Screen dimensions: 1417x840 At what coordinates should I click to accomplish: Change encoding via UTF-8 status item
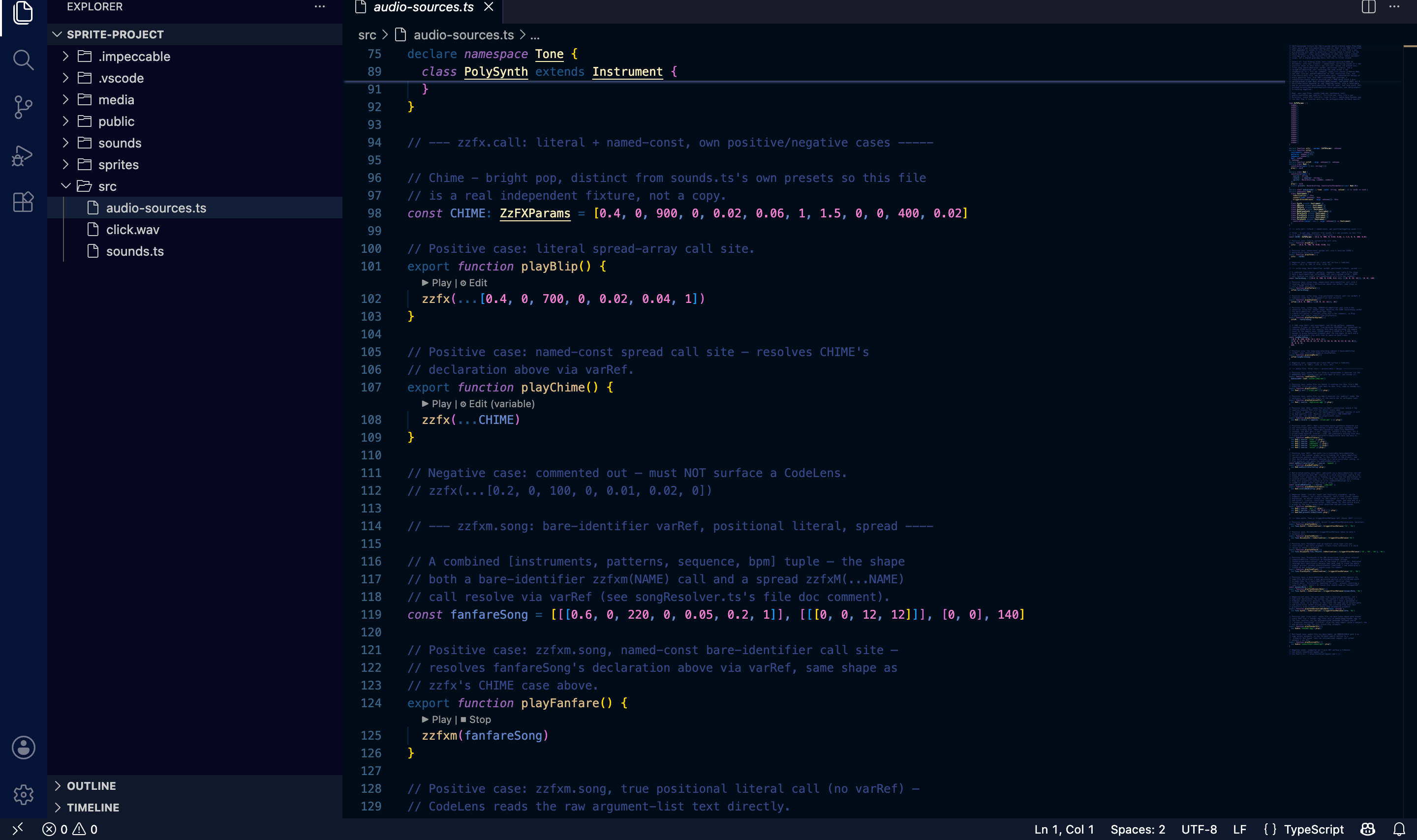[1199, 829]
